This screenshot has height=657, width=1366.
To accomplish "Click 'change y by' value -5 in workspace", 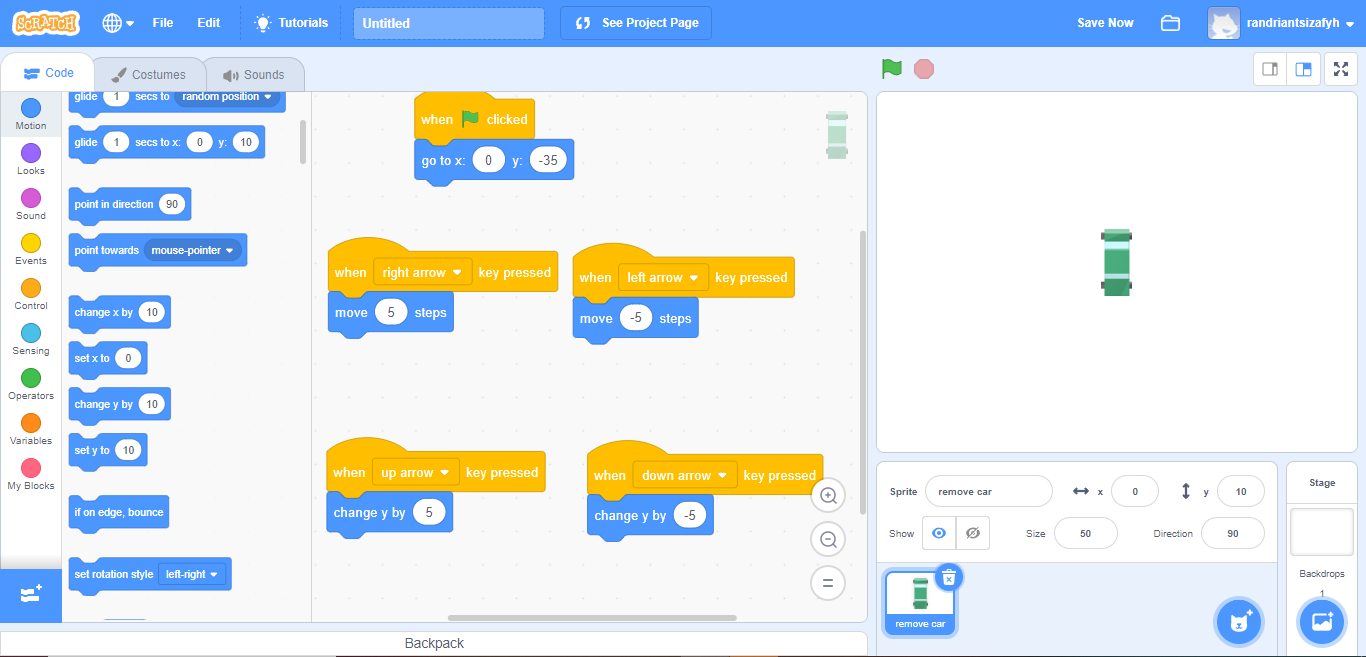I will (x=690, y=515).
